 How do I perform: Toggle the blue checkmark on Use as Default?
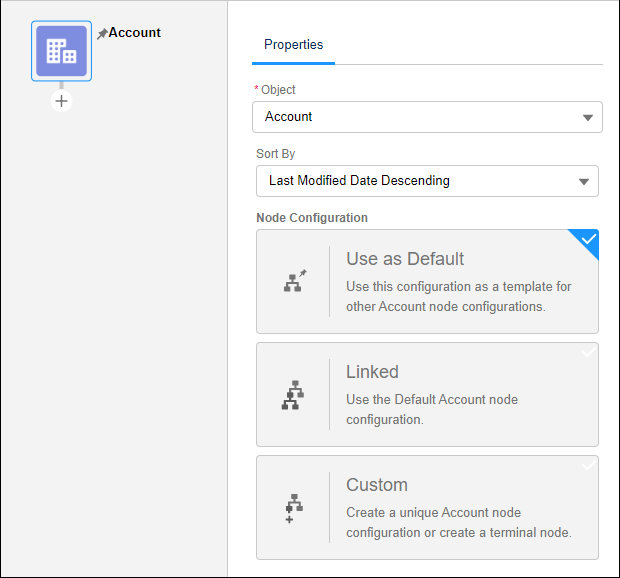coord(588,240)
